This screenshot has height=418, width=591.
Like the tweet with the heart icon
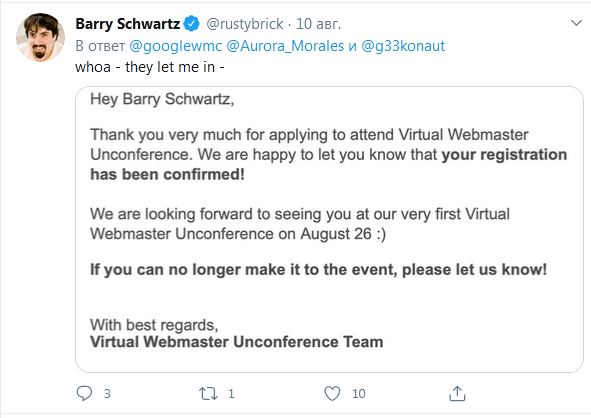(x=332, y=394)
